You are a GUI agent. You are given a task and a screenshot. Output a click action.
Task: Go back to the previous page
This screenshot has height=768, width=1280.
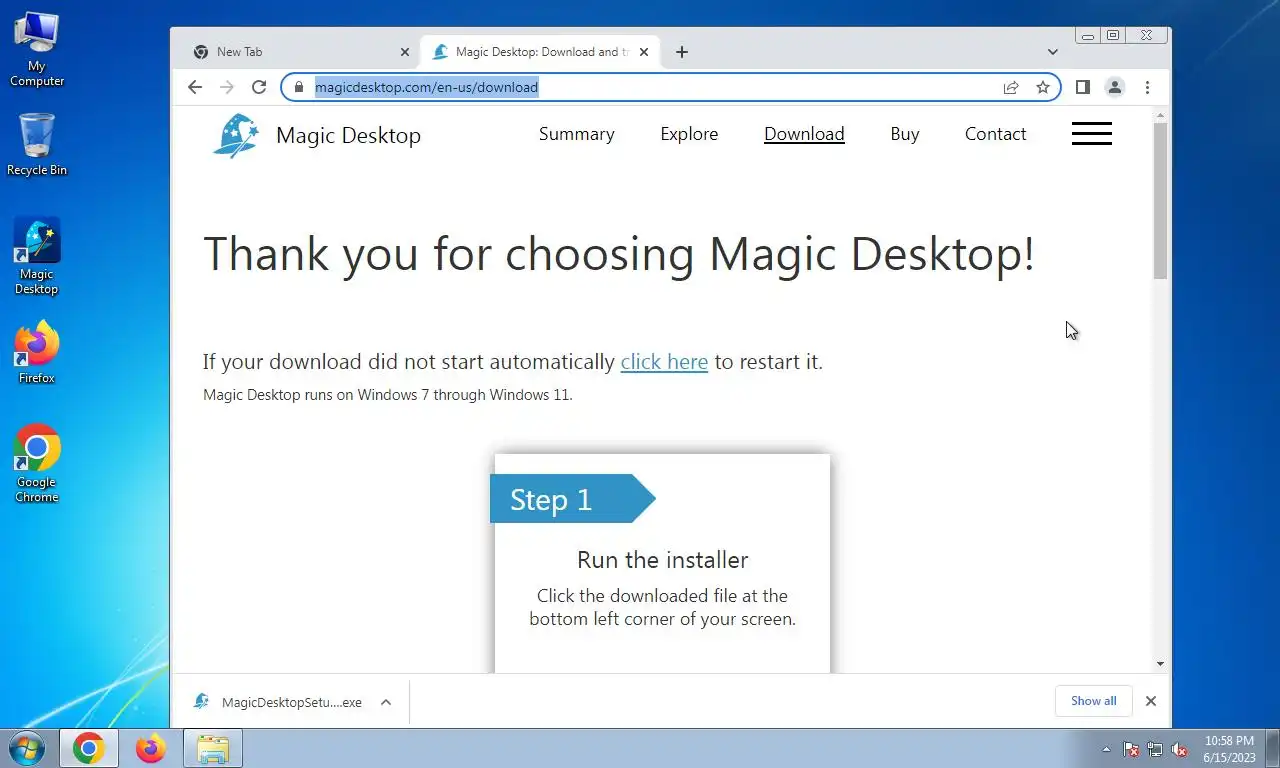coord(195,87)
